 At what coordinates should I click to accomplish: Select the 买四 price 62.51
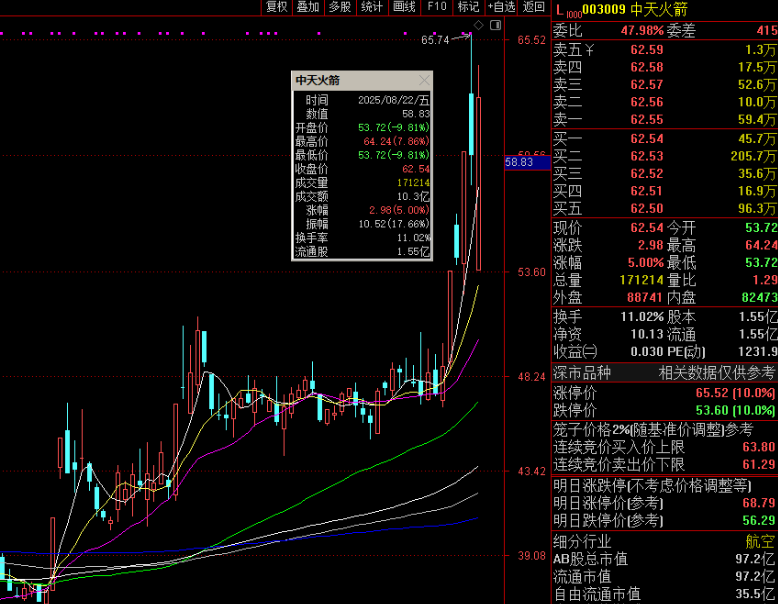tap(647, 191)
